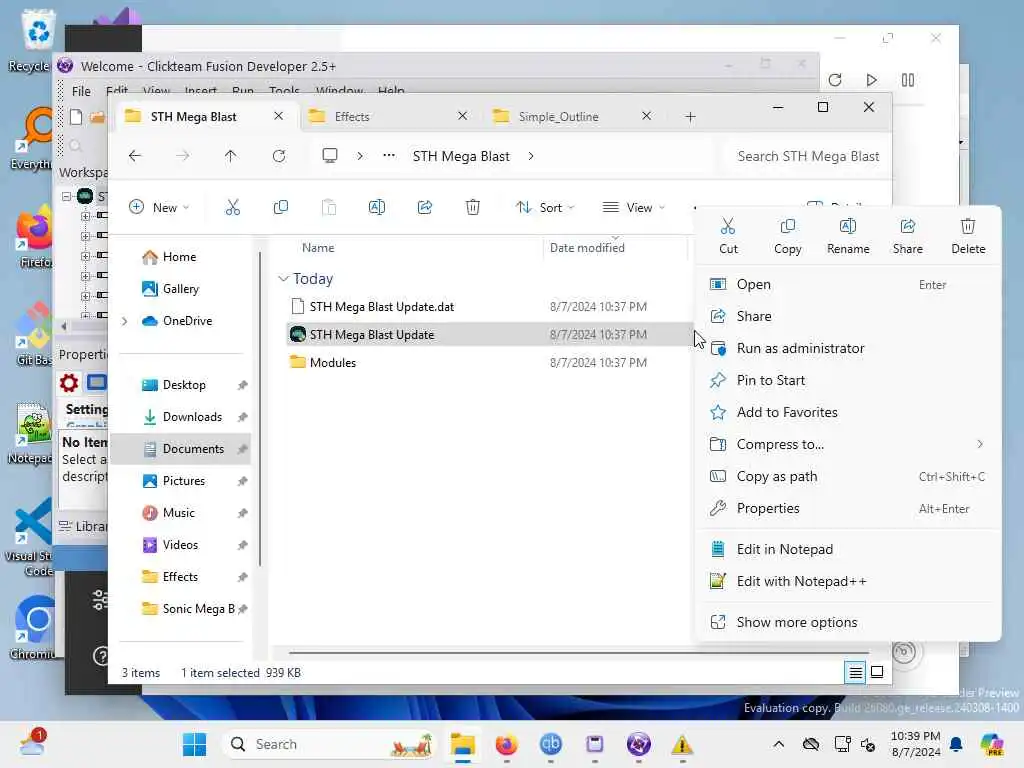Click breadcrumb chevron after STH Mega Blast
The width and height of the screenshot is (1024, 768).
pyautogui.click(x=531, y=156)
